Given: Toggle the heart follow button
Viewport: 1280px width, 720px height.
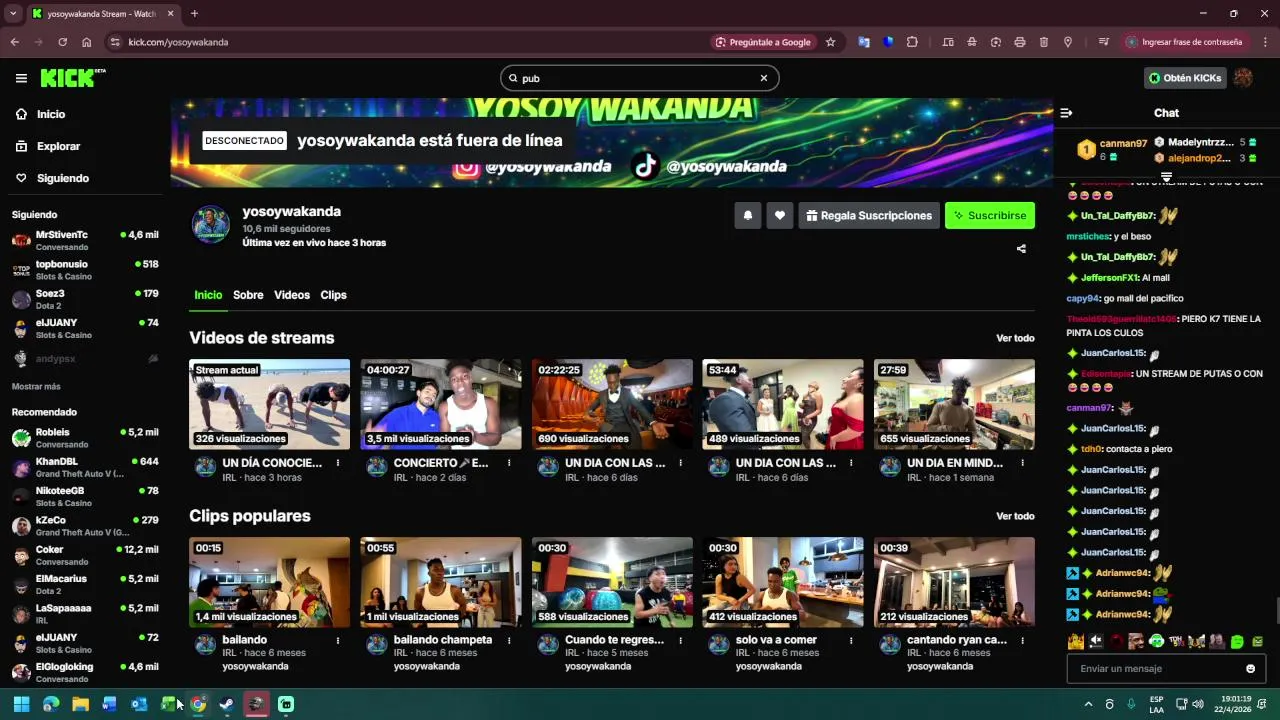Looking at the screenshot, I should pyautogui.click(x=779, y=215).
